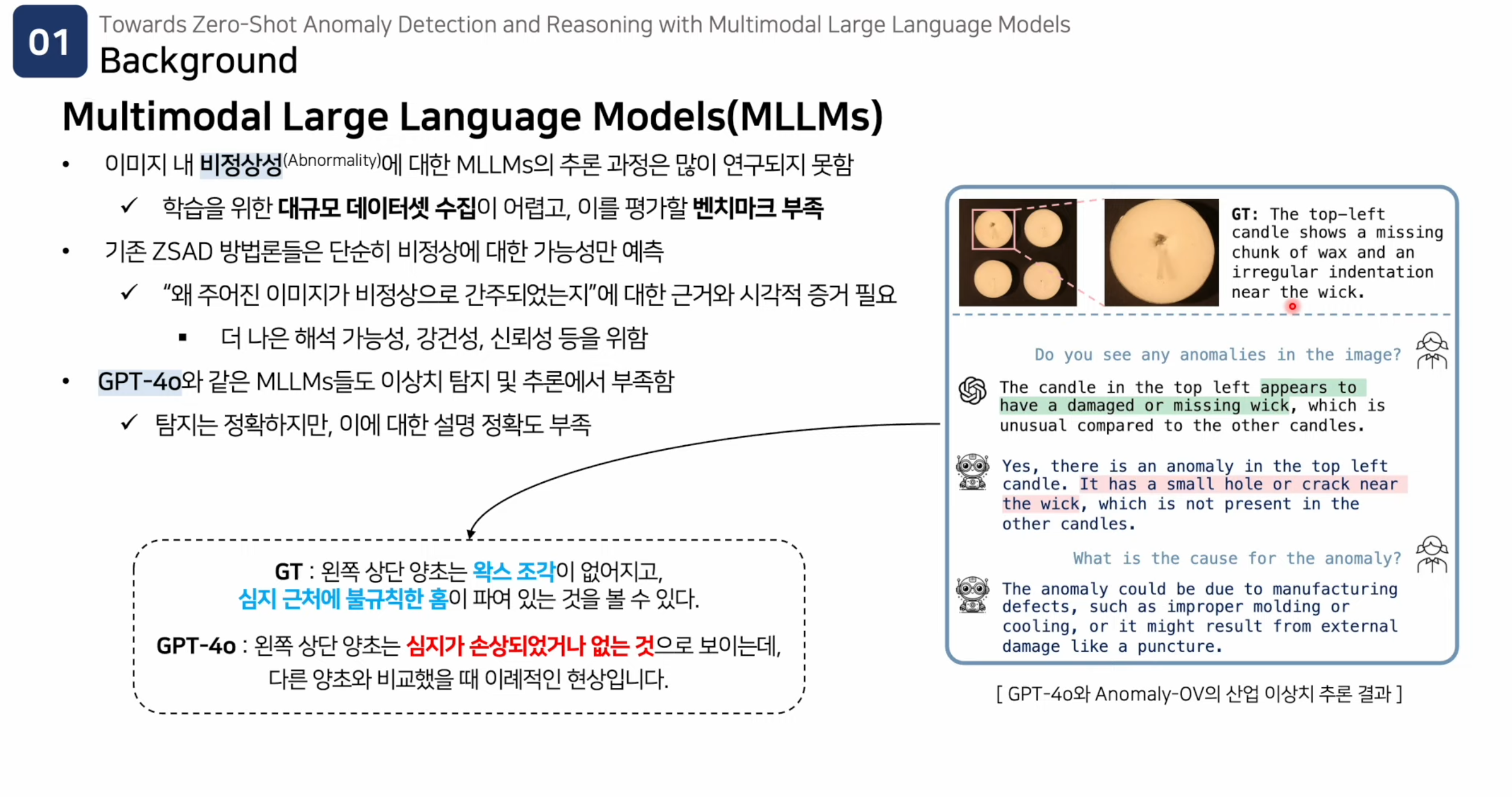Click the enlarged single-candle zoom image

[x=1161, y=253]
